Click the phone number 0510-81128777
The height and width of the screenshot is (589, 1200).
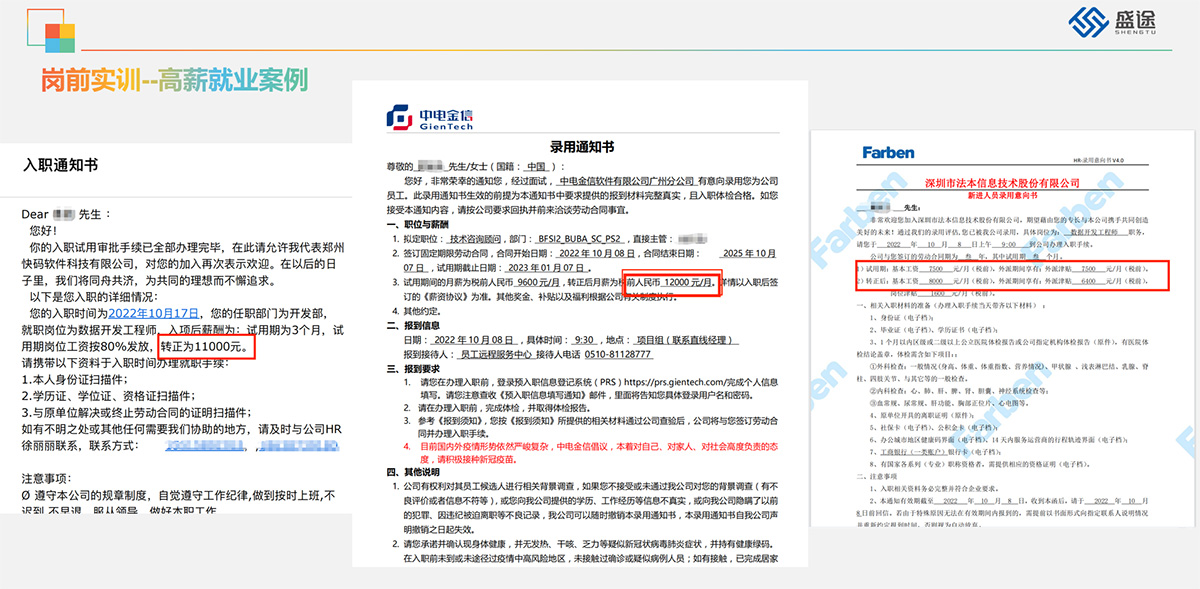[610, 354]
